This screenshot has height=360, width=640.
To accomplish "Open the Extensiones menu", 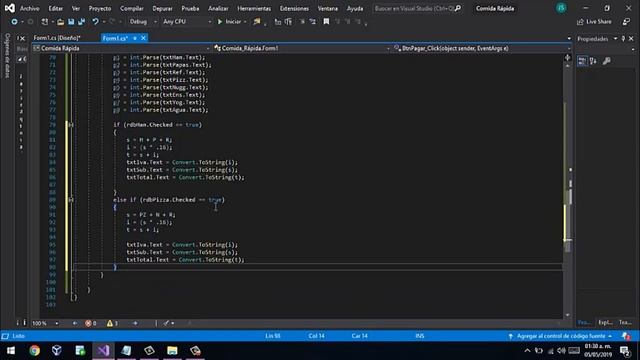I will (294, 8).
